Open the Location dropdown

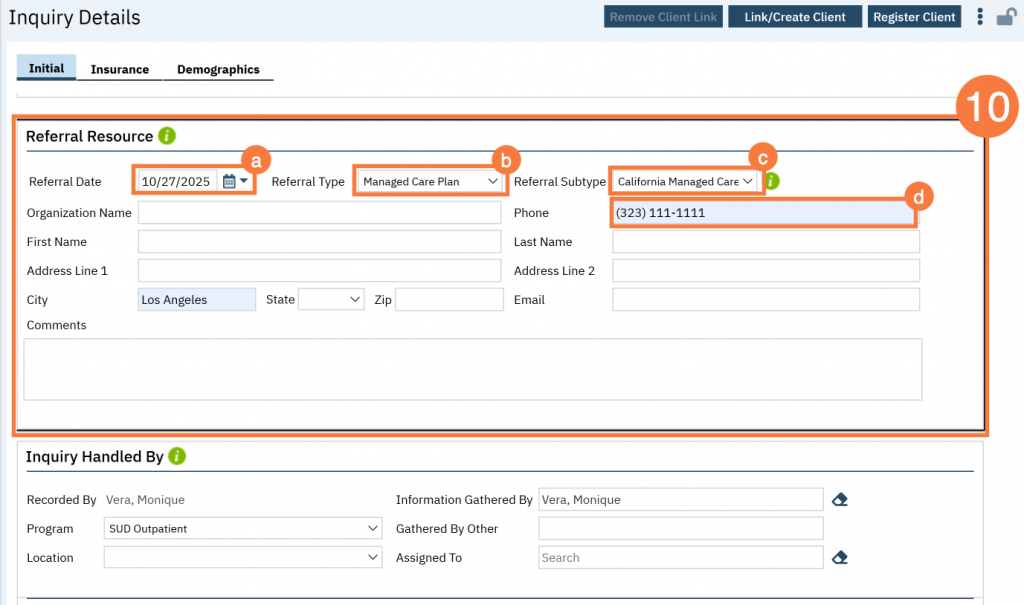[x=242, y=557]
